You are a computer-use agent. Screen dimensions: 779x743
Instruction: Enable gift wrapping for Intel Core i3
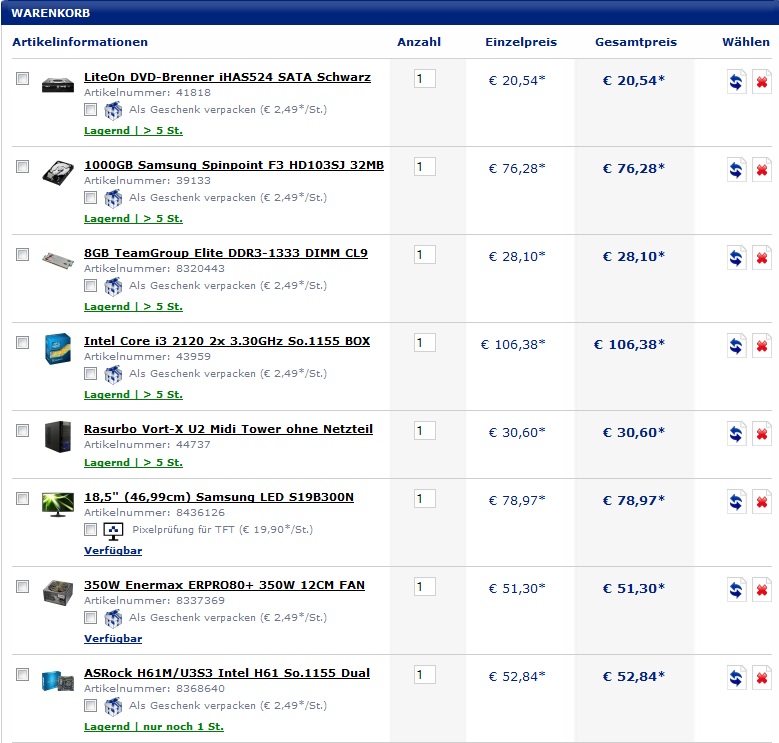point(90,373)
